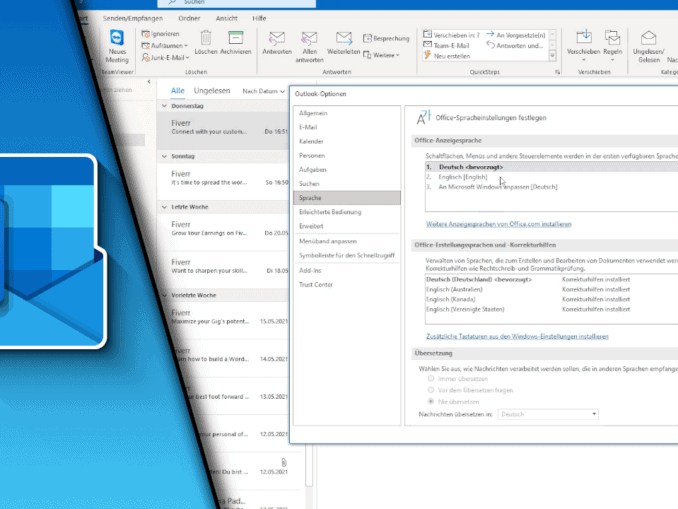Screen dimensions: 678x509
Task: Click attachment paperclip on 12.05.2021 mail
Action: pos(284,462)
